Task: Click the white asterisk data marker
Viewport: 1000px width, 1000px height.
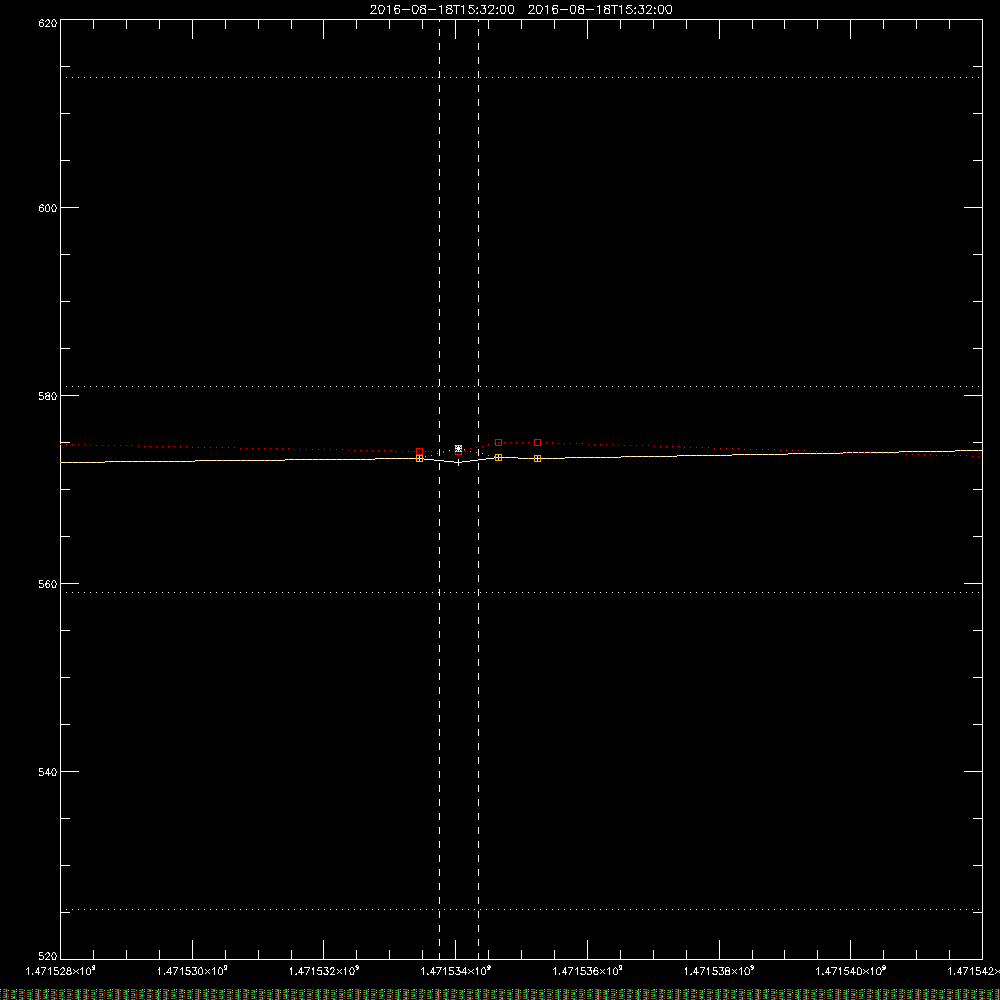Action: tap(459, 449)
